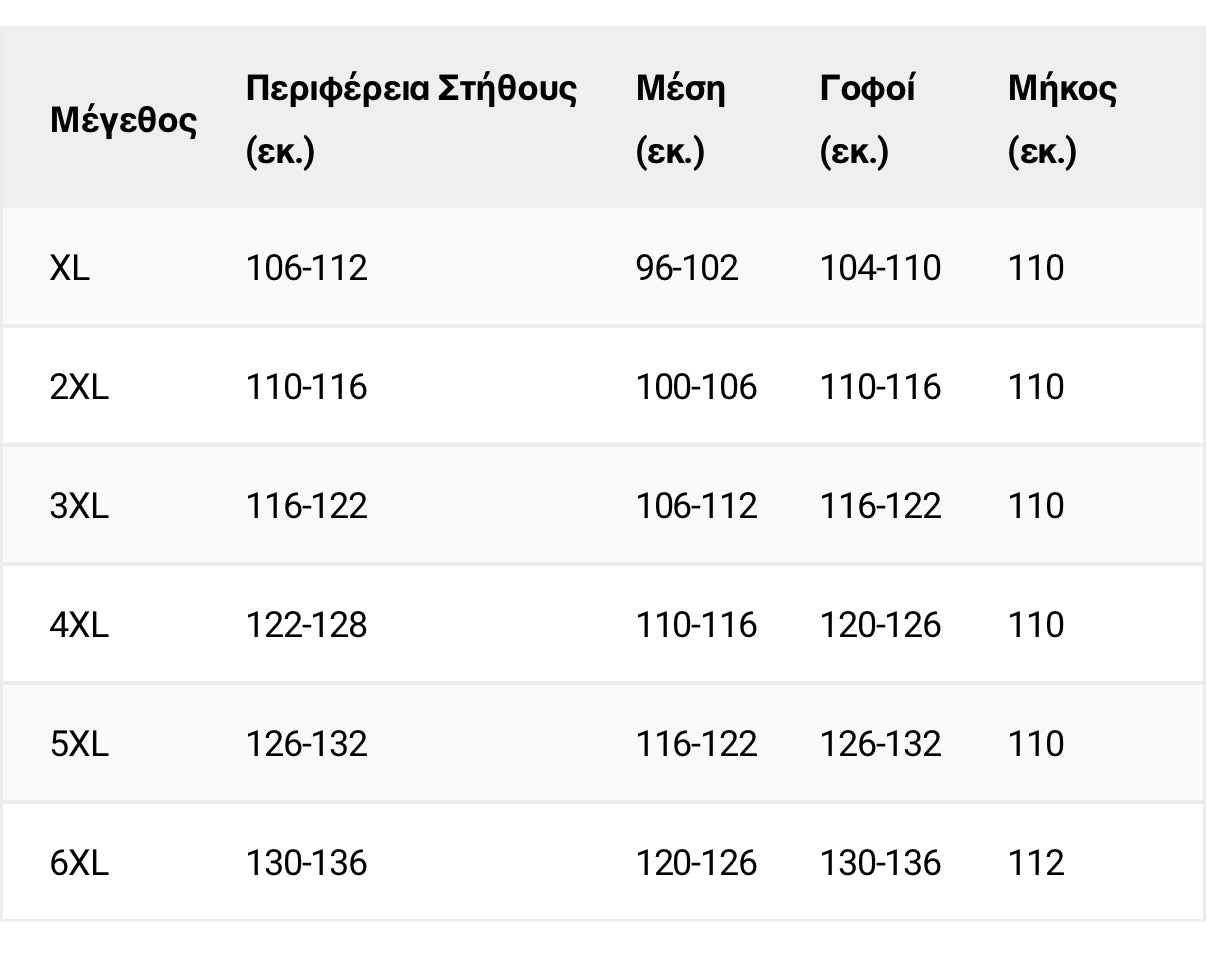Click the 2XL size label

[79, 387]
